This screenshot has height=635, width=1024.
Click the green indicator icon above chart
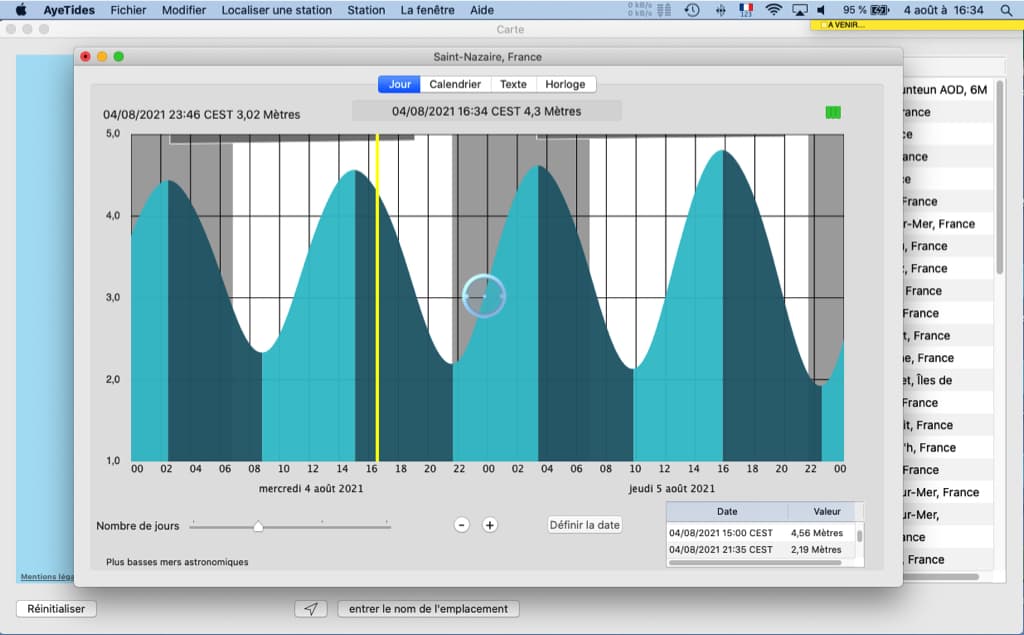point(833,112)
